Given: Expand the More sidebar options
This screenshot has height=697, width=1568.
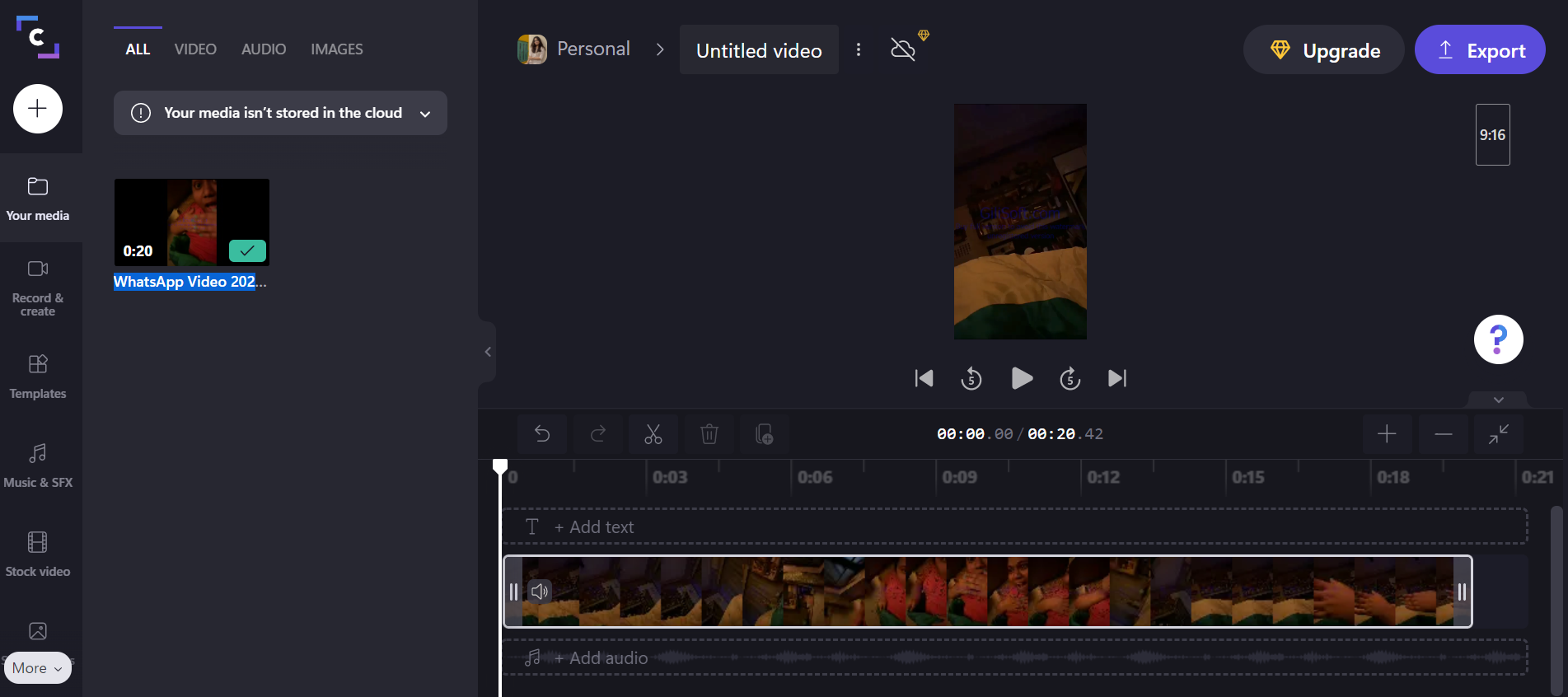Looking at the screenshot, I should [x=38, y=668].
